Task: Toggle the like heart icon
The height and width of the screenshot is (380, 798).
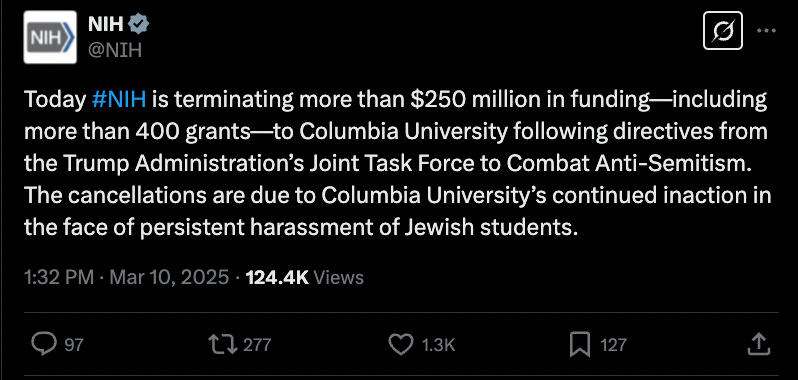Action: 401,344
